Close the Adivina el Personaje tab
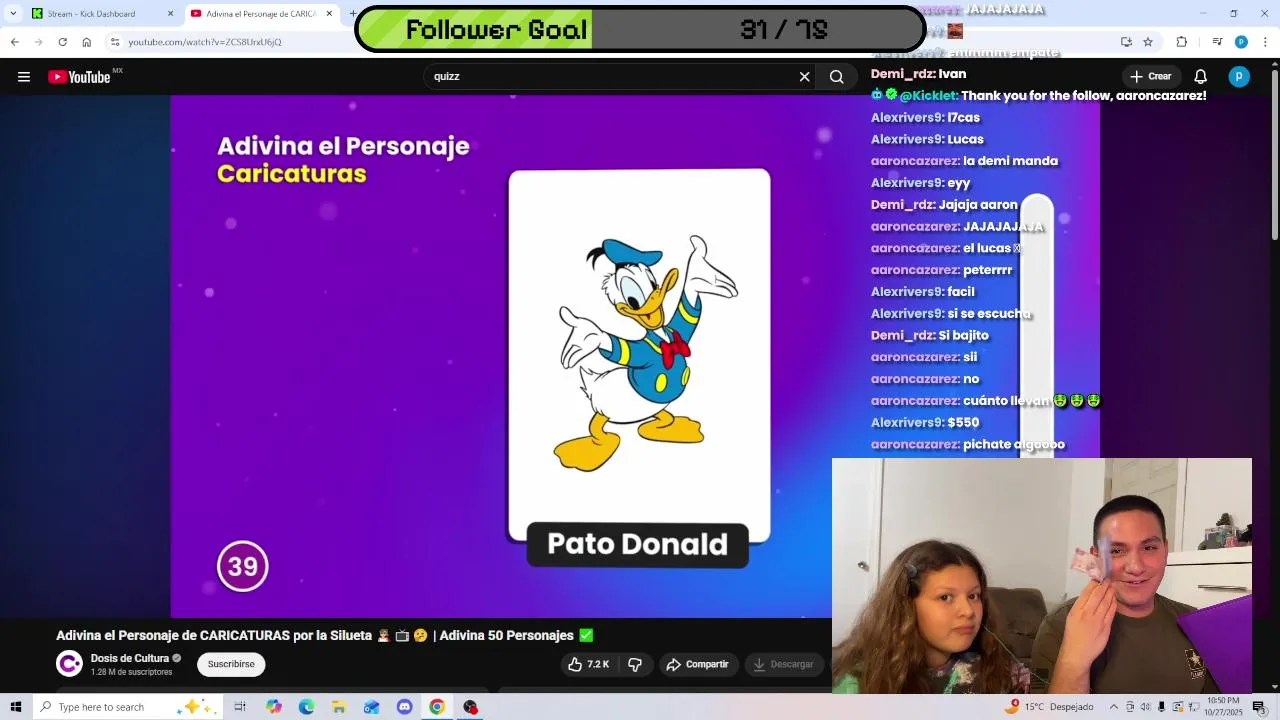Image resolution: width=1280 pixels, height=720 pixels. coord(329,14)
